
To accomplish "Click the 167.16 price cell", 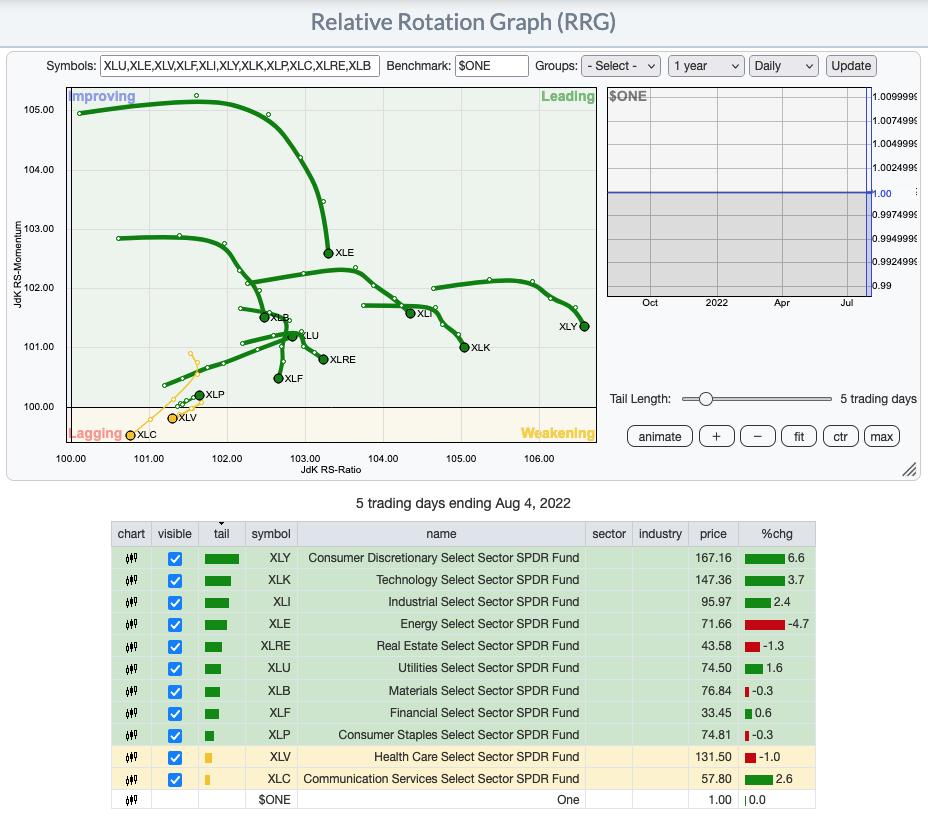I will click(713, 558).
